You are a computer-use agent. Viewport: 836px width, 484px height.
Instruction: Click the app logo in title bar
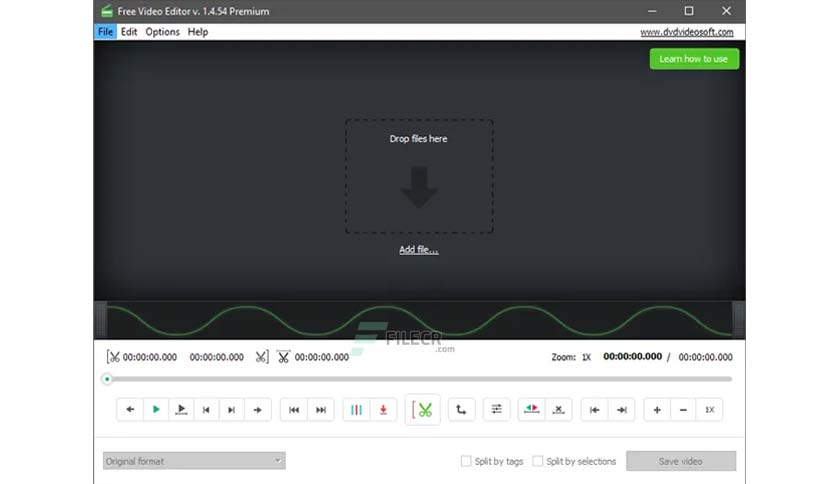pyautogui.click(x=107, y=11)
